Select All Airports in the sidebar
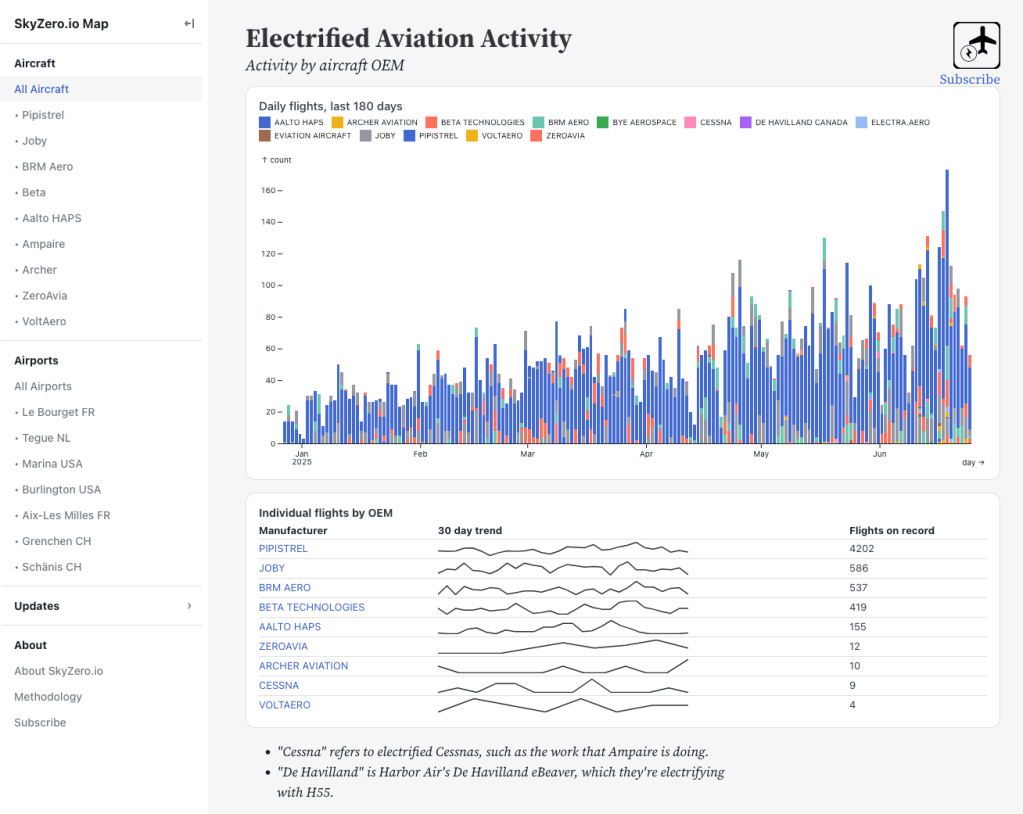 (x=43, y=386)
